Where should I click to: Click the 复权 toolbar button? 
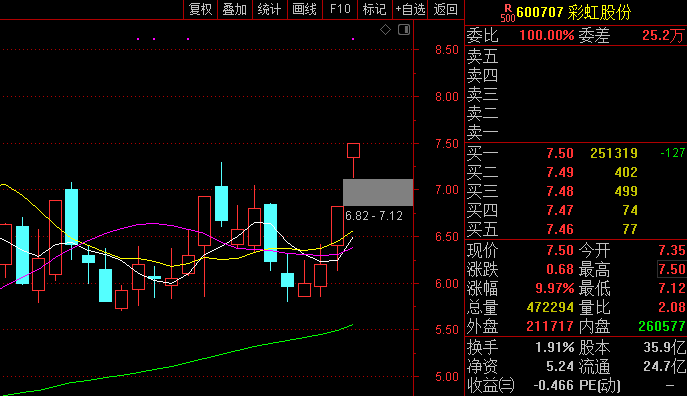[200, 9]
